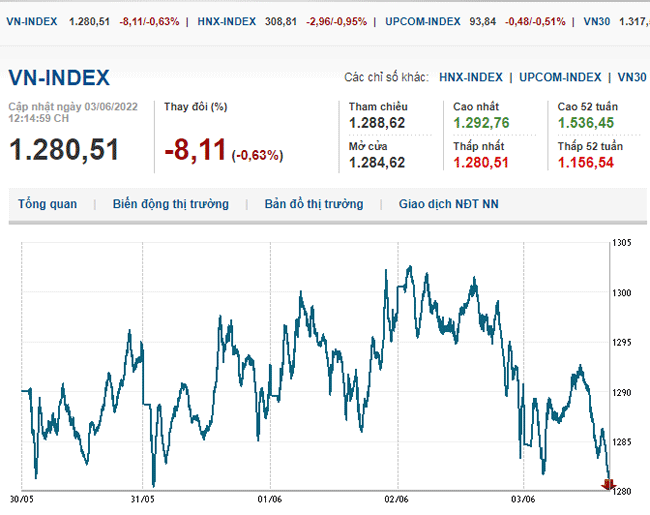Click the 30/05 date label on chart axis

(x=22, y=498)
